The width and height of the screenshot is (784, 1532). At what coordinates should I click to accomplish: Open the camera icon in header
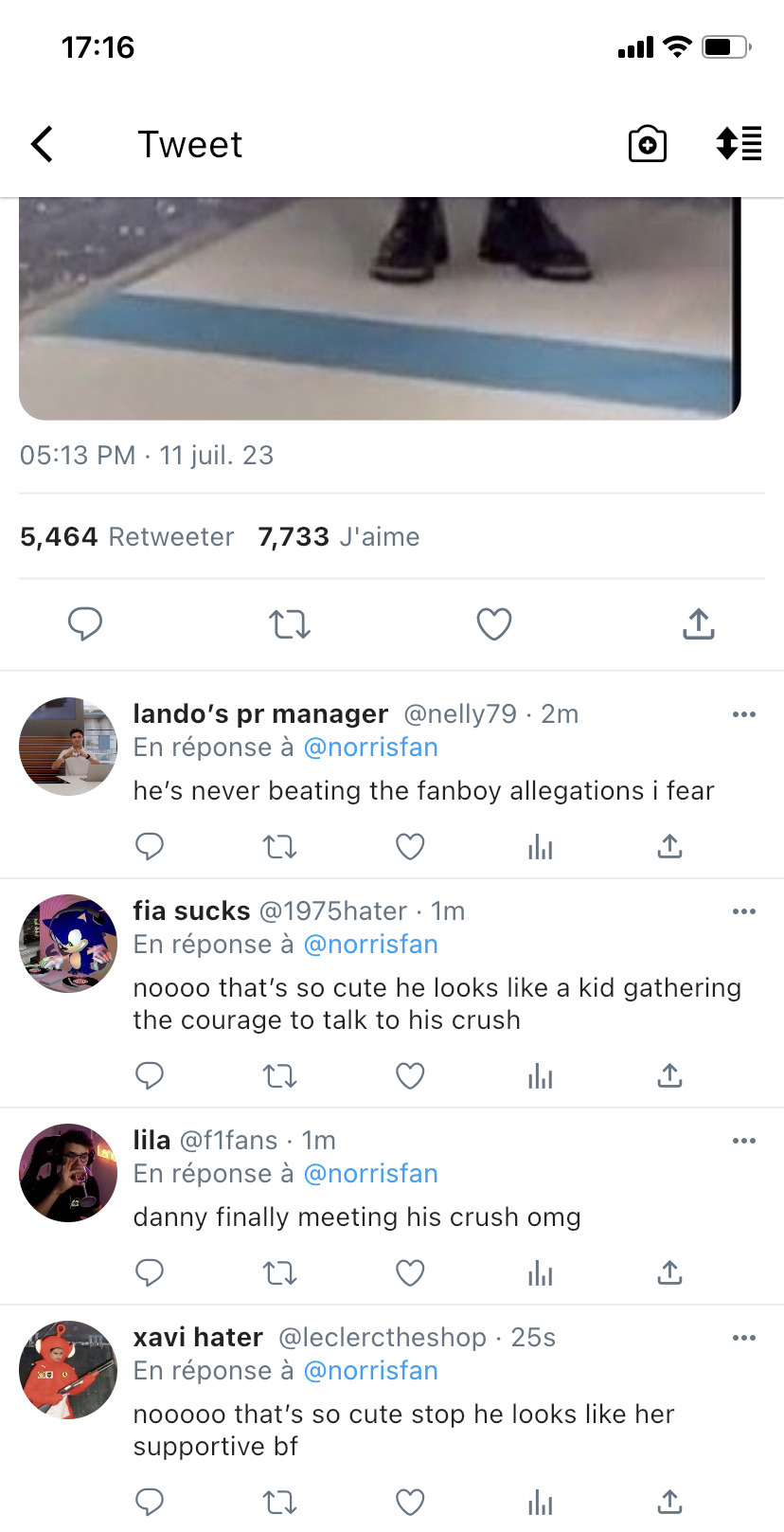[x=648, y=145]
